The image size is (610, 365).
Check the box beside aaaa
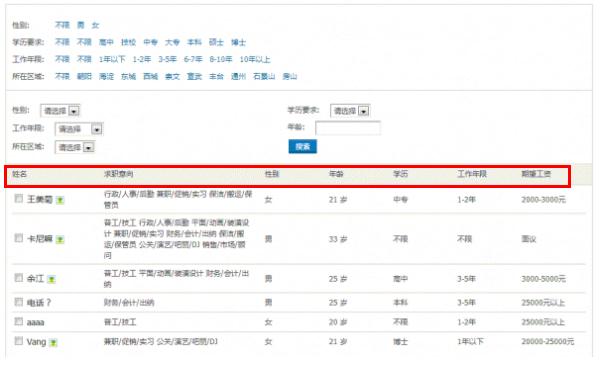(x=19, y=321)
